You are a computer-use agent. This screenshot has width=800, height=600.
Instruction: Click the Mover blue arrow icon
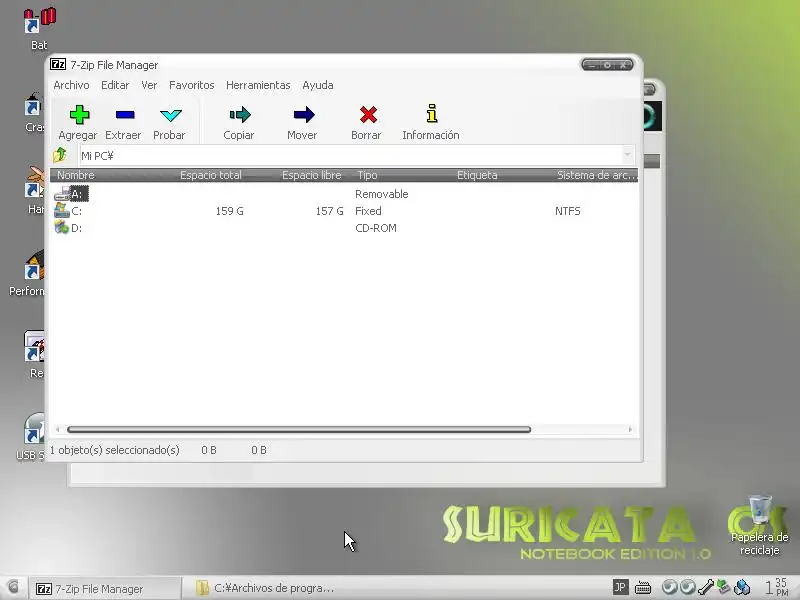[x=304, y=115]
